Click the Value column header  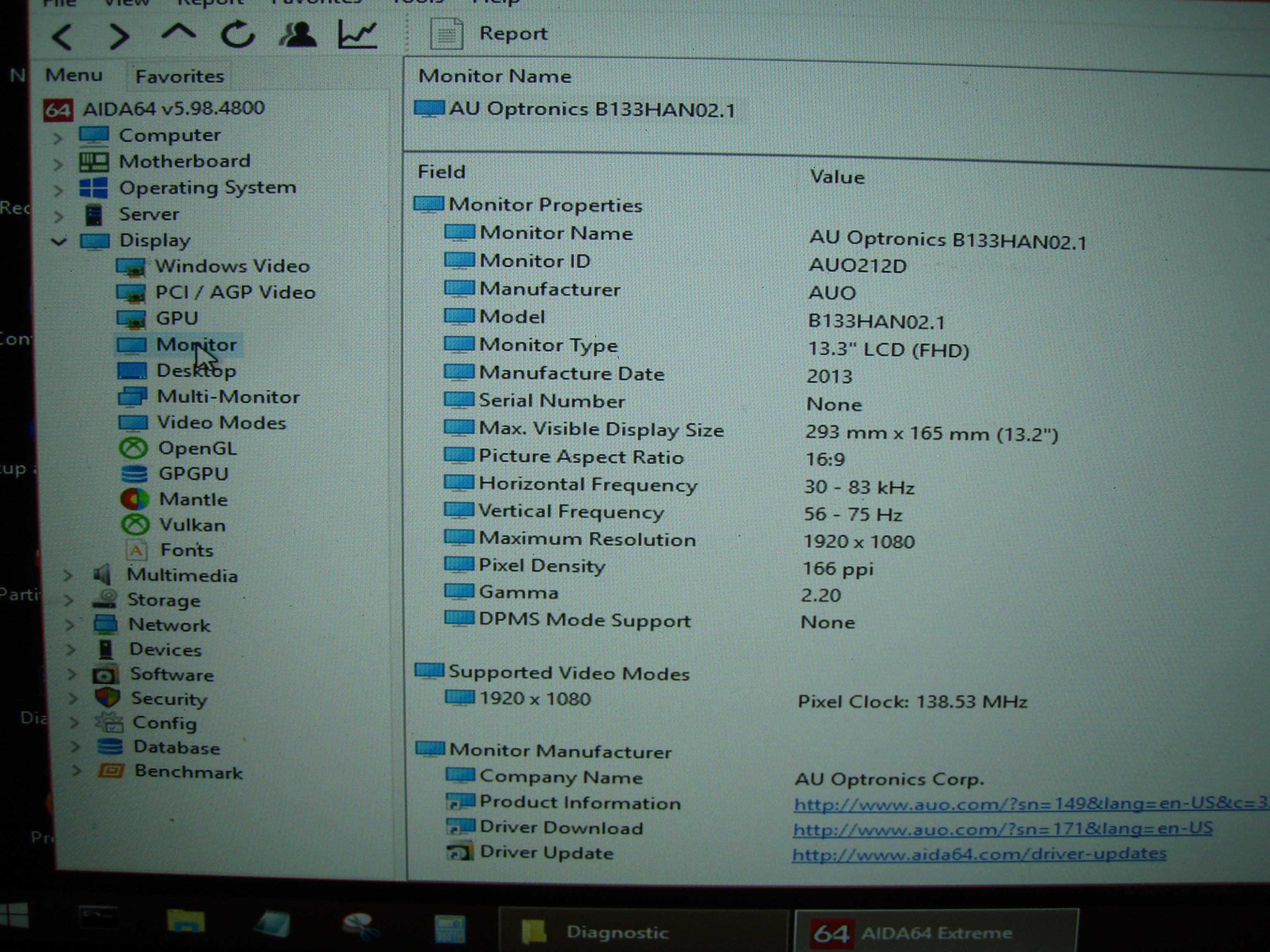click(837, 177)
